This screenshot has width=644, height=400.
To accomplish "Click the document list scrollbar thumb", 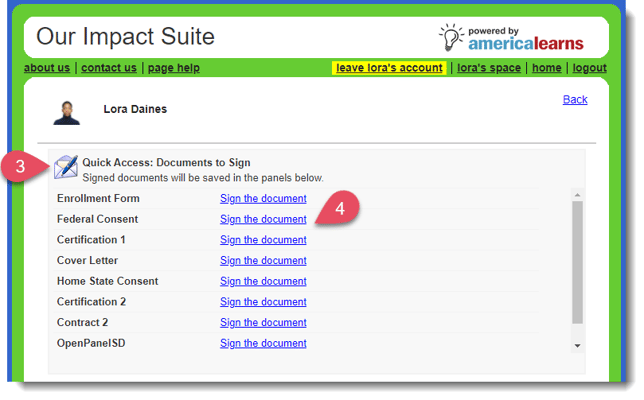I will click(577, 262).
